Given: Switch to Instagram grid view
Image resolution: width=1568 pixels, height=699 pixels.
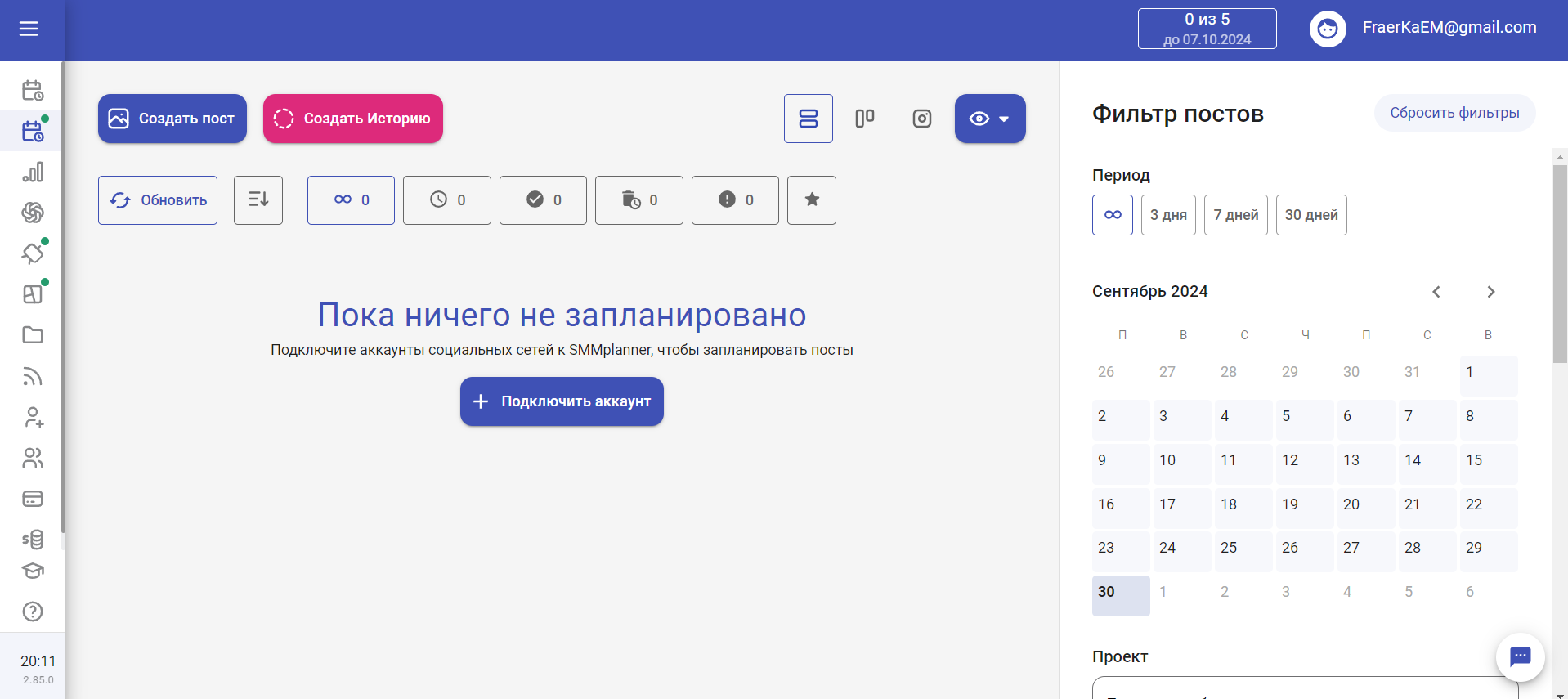Looking at the screenshot, I should 922,119.
